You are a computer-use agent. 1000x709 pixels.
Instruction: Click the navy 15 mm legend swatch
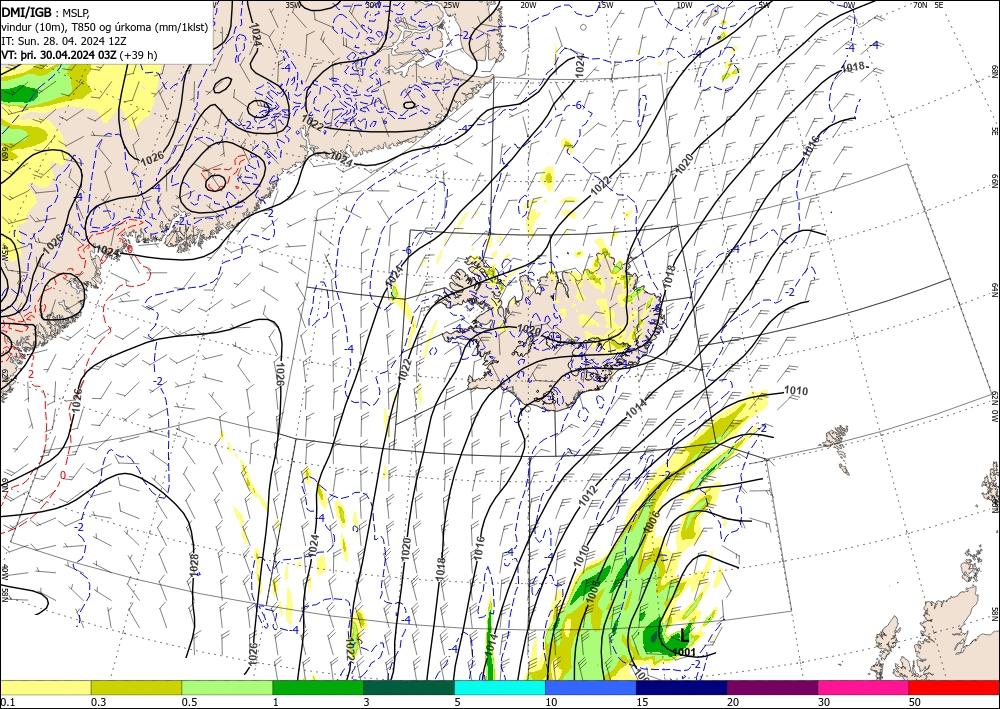(682, 687)
